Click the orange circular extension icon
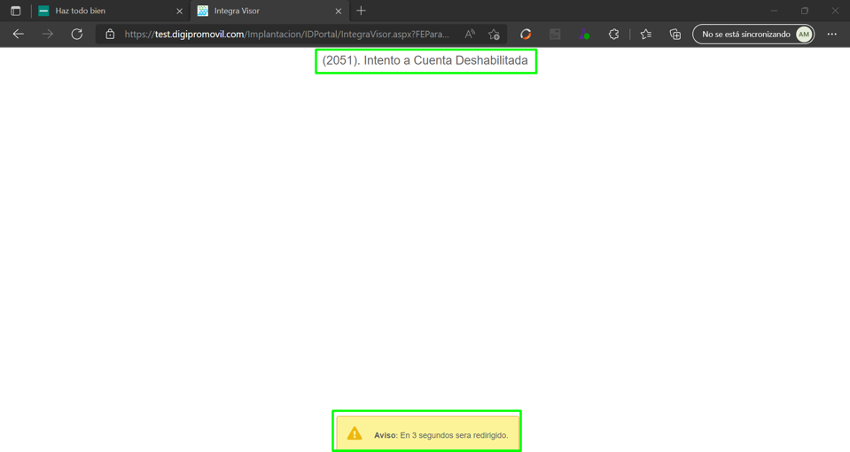 [526, 34]
